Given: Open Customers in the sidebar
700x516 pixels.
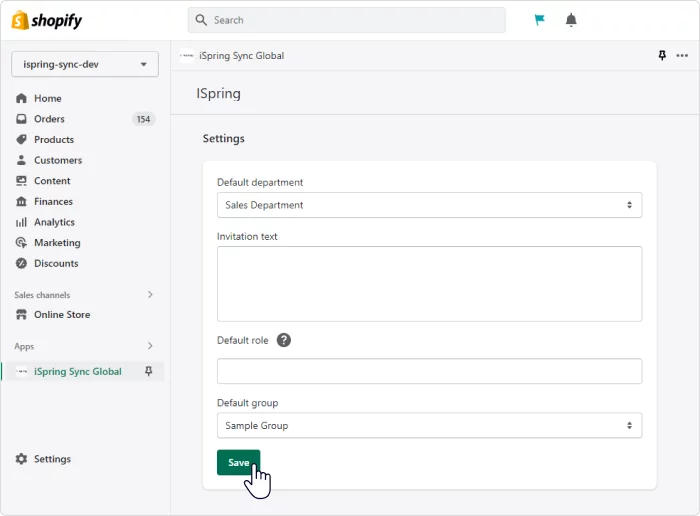Looking at the screenshot, I should coord(58,160).
